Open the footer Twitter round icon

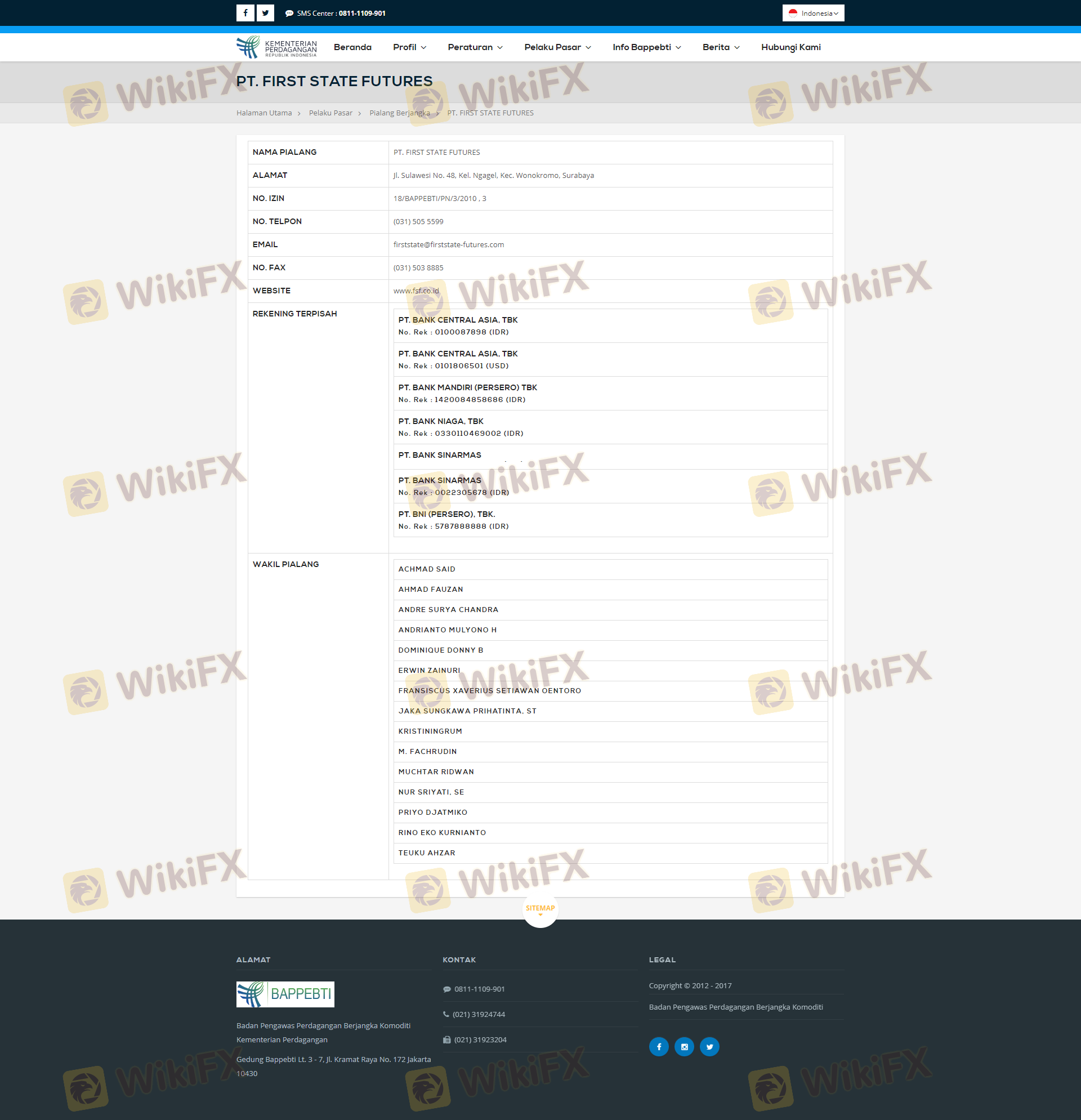pyautogui.click(x=709, y=1046)
